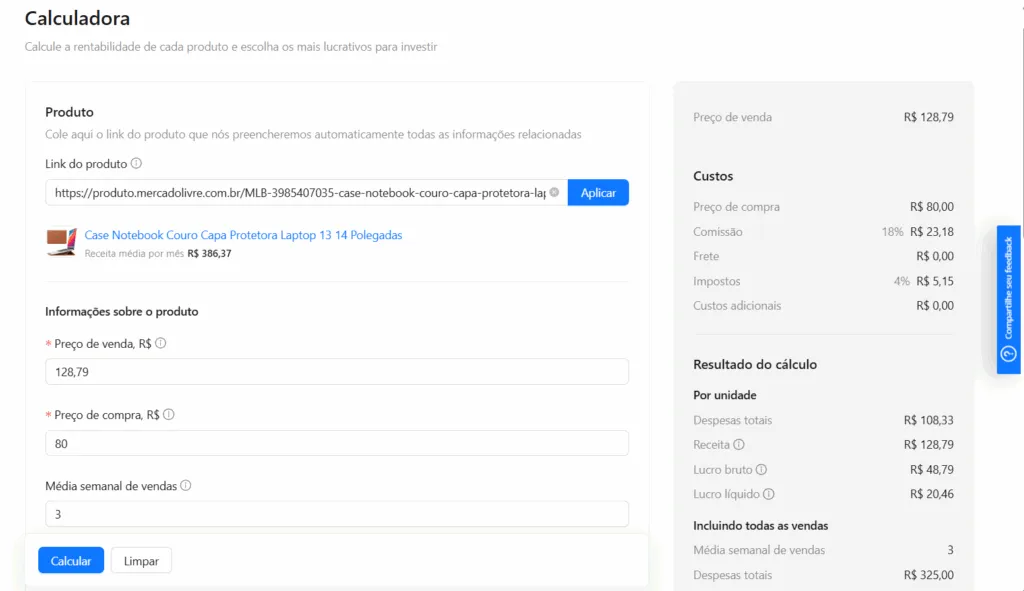1024x591 pixels.
Task: Click the Calcular button
Action: click(70, 560)
